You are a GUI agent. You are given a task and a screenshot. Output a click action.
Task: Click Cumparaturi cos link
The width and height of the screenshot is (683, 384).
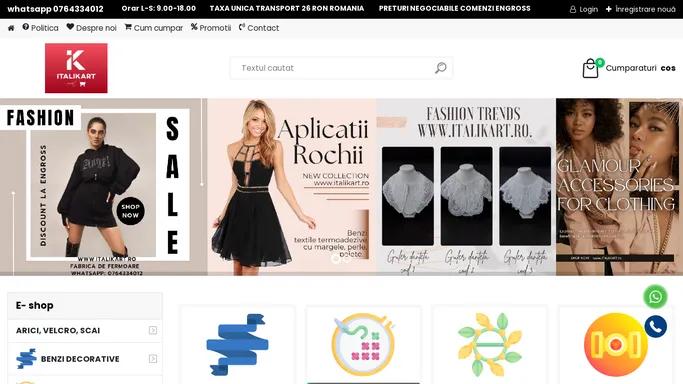click(x=640, y=68)
